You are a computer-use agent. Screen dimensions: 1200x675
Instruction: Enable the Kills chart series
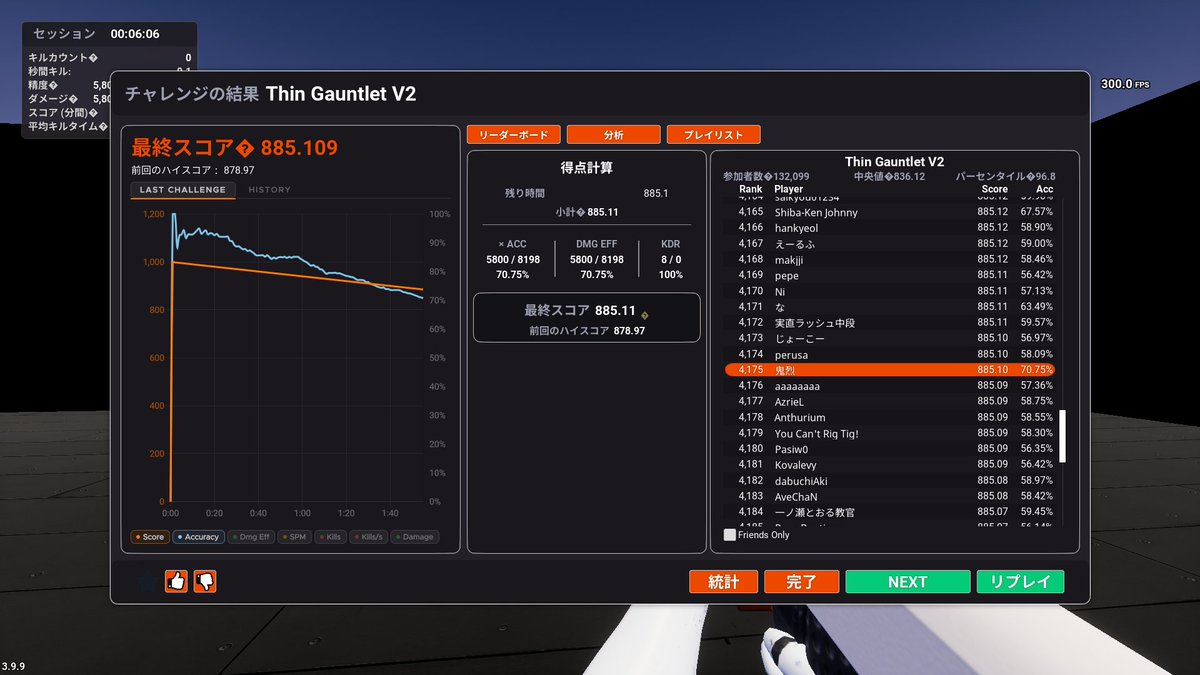coord(330,537)
